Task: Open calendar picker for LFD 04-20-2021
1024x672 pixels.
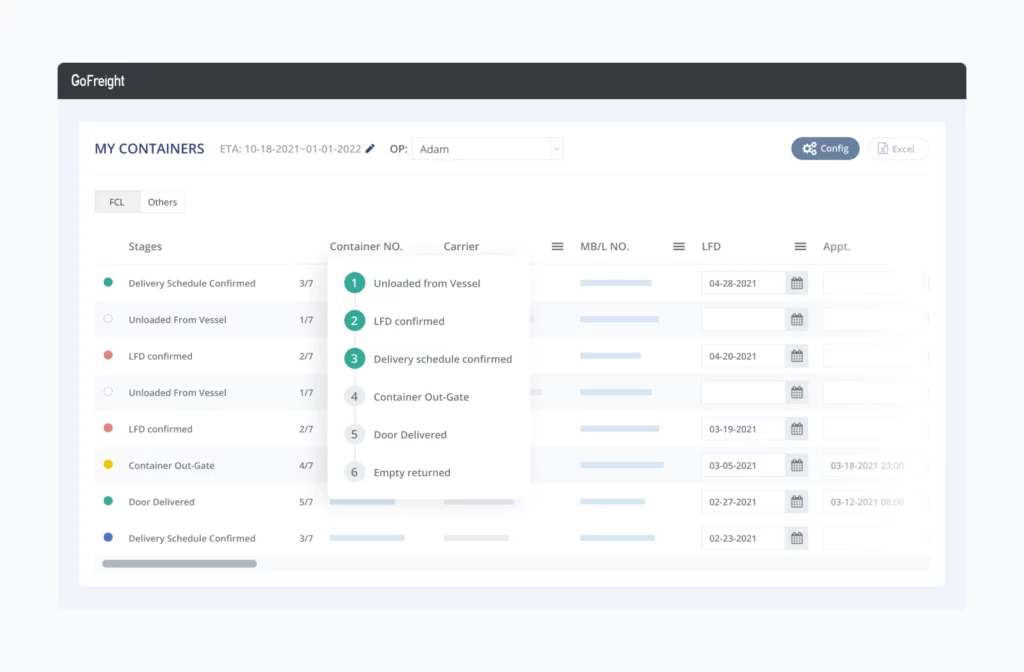Action: pyautogui.click(x=797, y=356)
